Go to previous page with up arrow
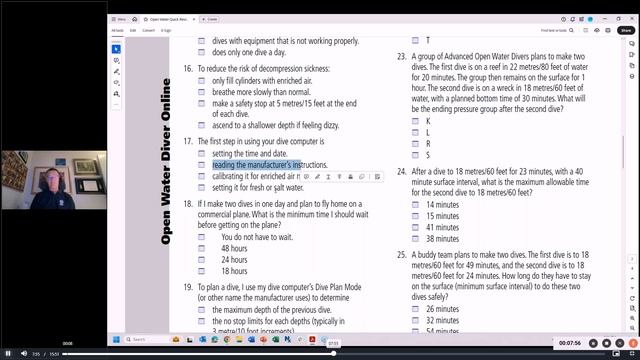 [632, 278]
